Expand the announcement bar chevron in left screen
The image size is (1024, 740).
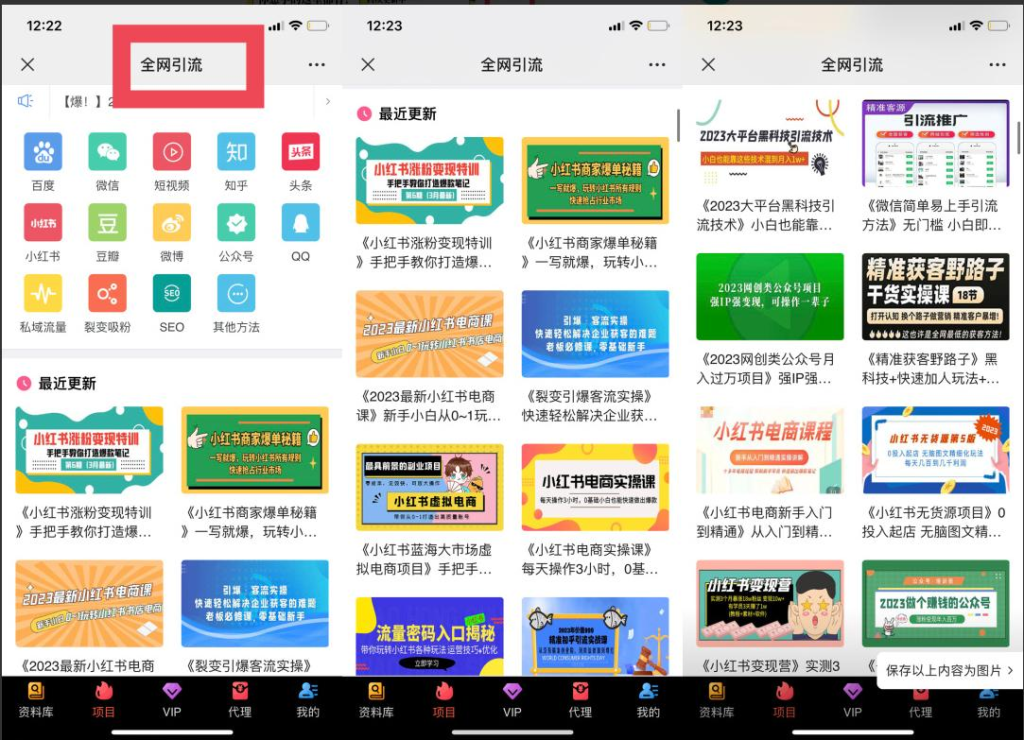tap(328, 101)
